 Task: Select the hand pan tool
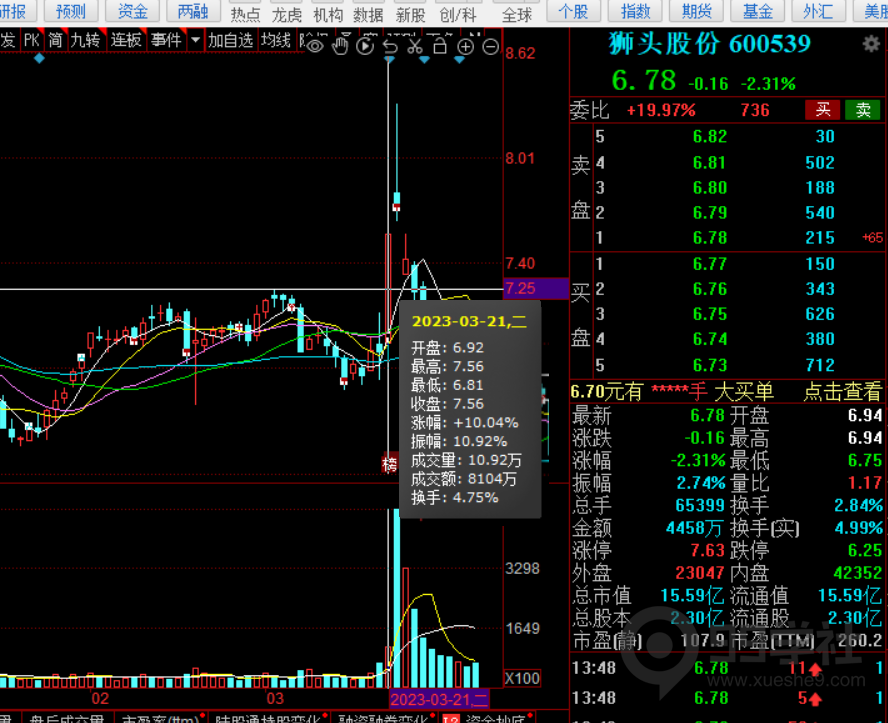tap(341, 46)
